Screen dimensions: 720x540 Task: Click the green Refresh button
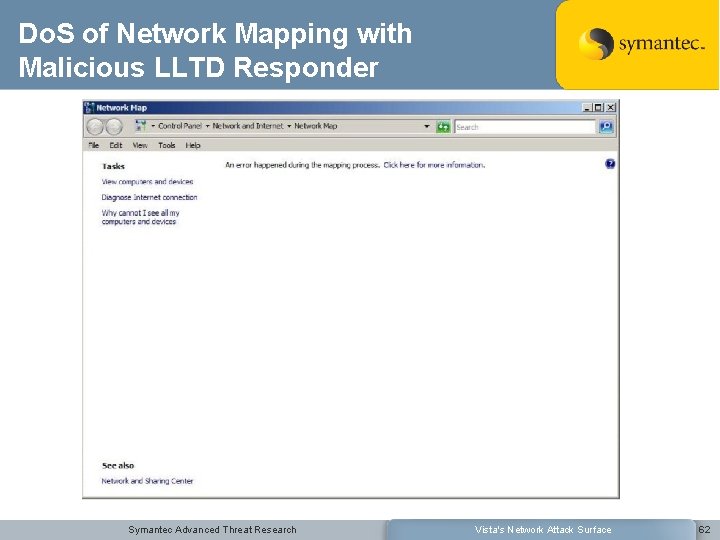[443, 127]
